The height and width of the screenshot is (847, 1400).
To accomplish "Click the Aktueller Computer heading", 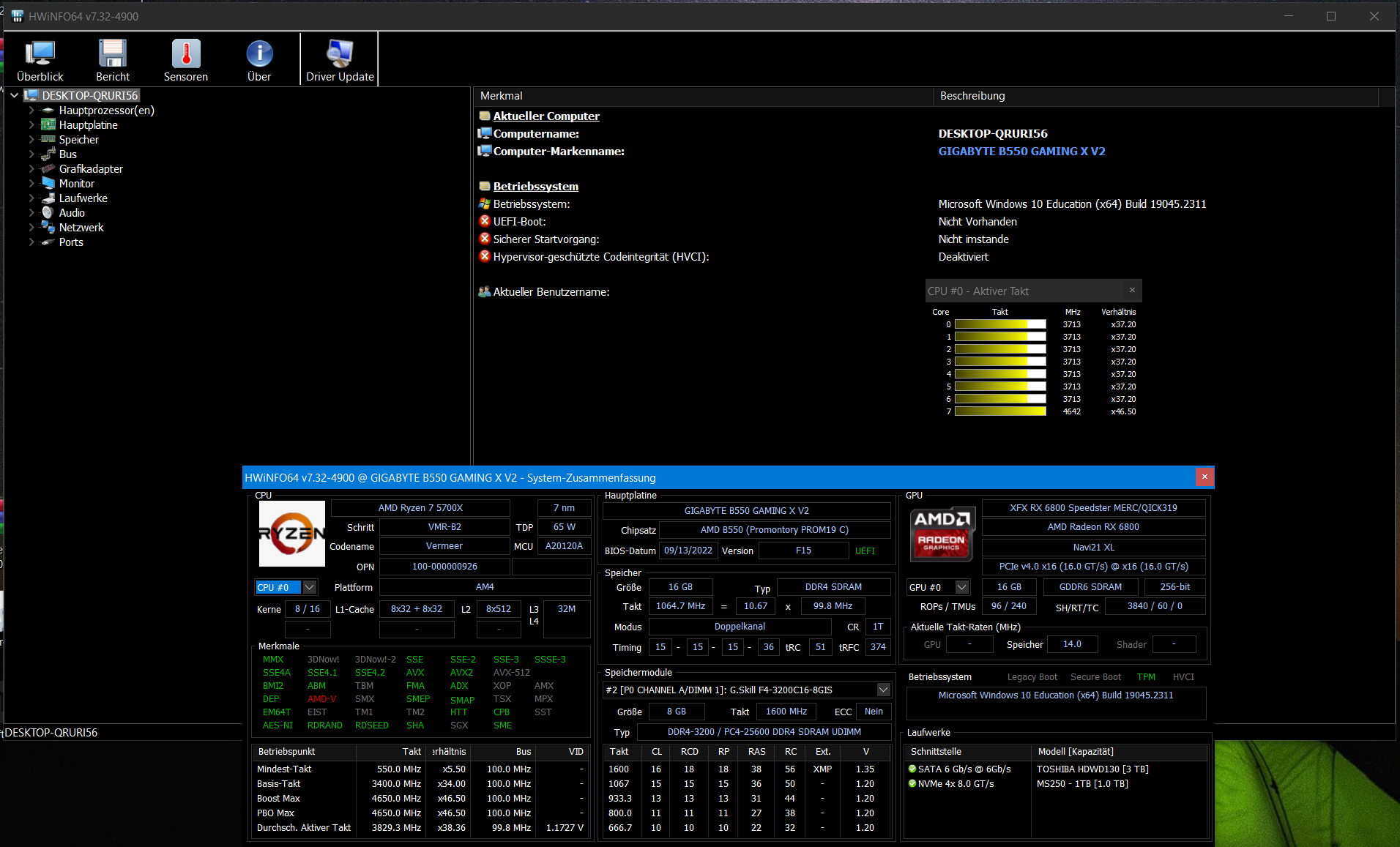I will pos(546,116).
